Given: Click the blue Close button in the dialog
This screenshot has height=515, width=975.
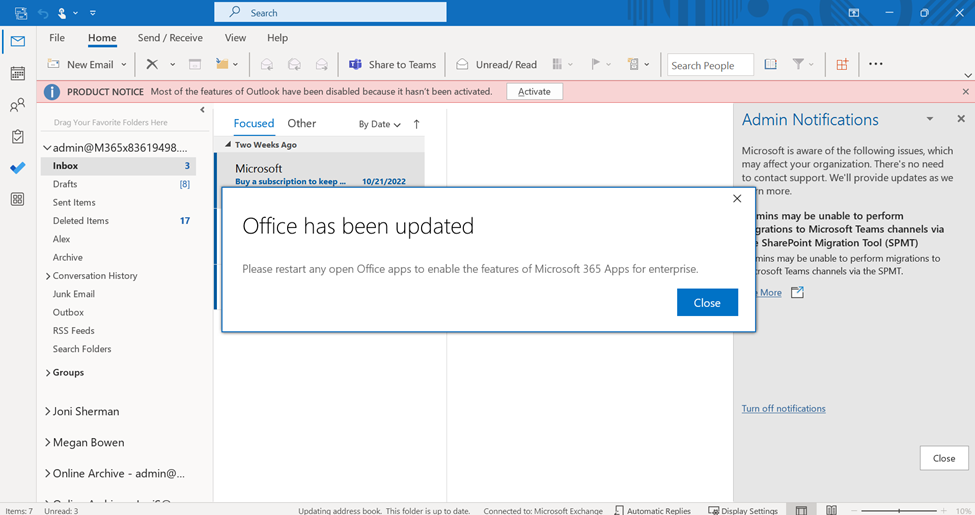Looking at the screenshot, I should (707, 302).
